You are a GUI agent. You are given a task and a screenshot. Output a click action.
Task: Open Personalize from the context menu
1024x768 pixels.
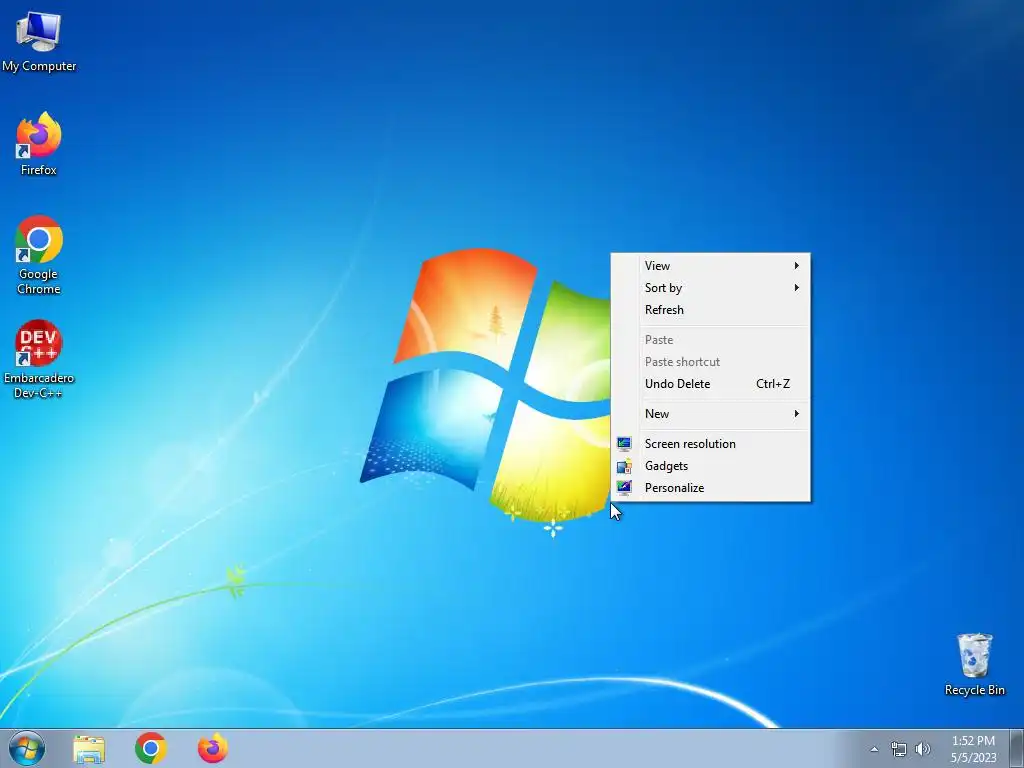711,488
